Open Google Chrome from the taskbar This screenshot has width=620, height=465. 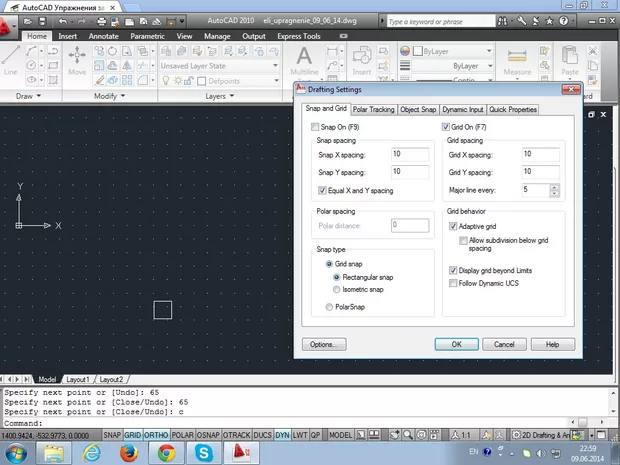tap(166, 454)
